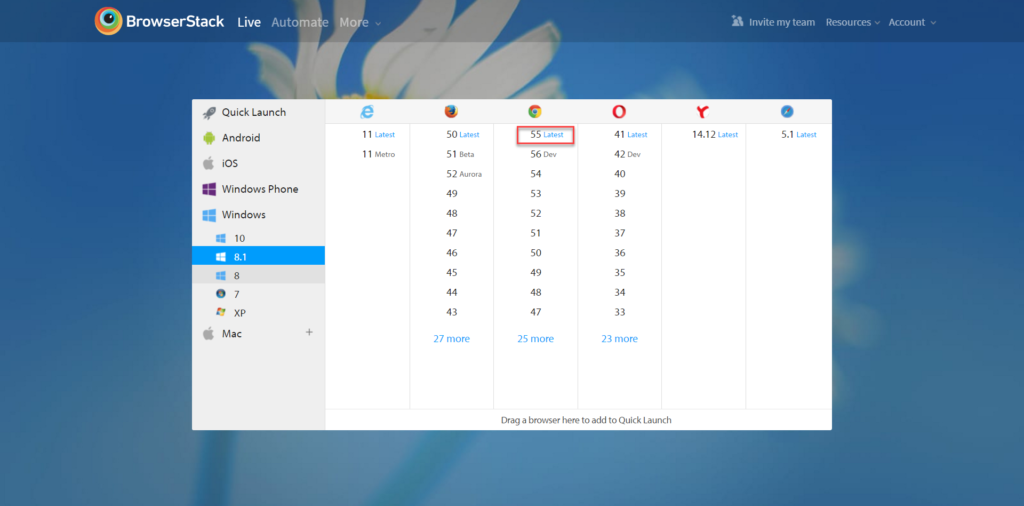Expand the Mac section with plus
Image resolution: width=1024 pixels, height=506 pixels.
pos(310,332)
